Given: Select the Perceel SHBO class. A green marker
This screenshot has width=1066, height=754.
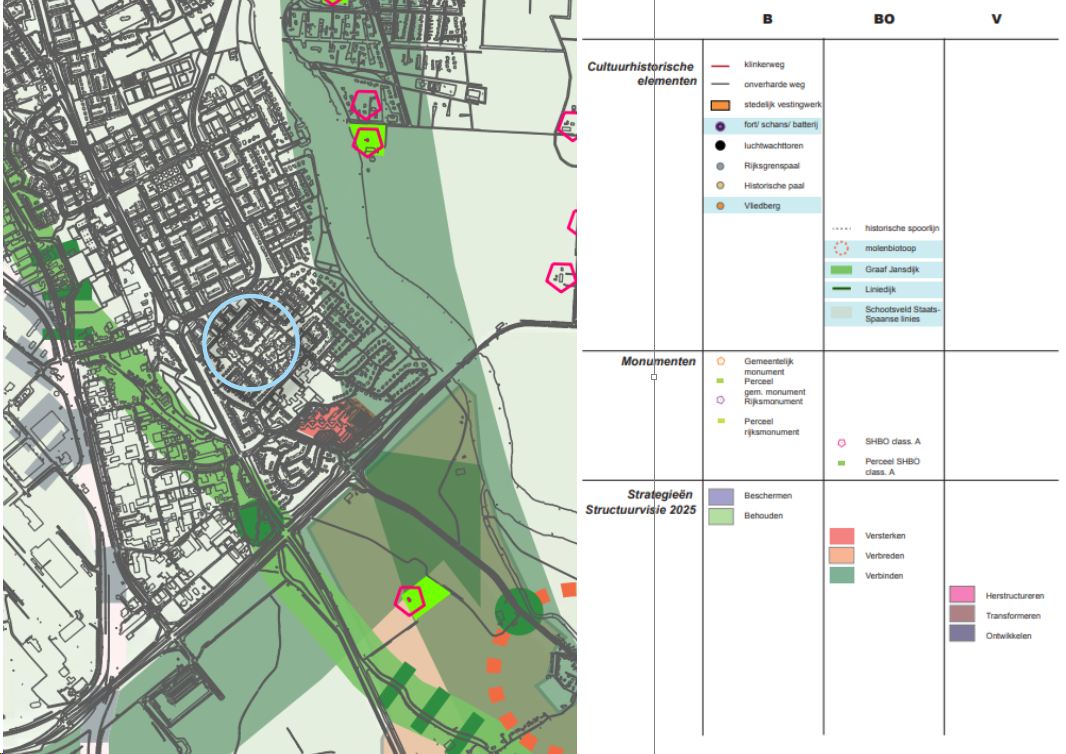Looking at the screenshot, I should coord(842,463).
